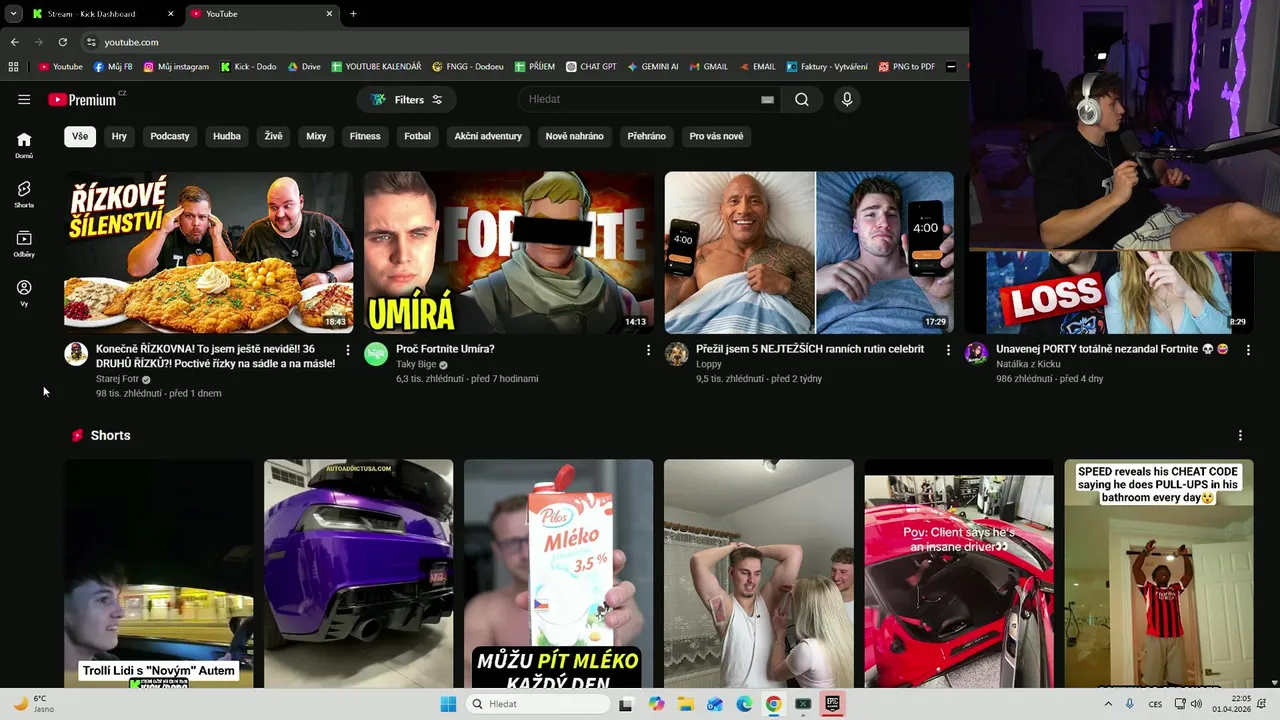Image resolution: width=1280 pixels, height=720 pixels.
Task: Open the Filters dropdown button
Action: point(406,99)
